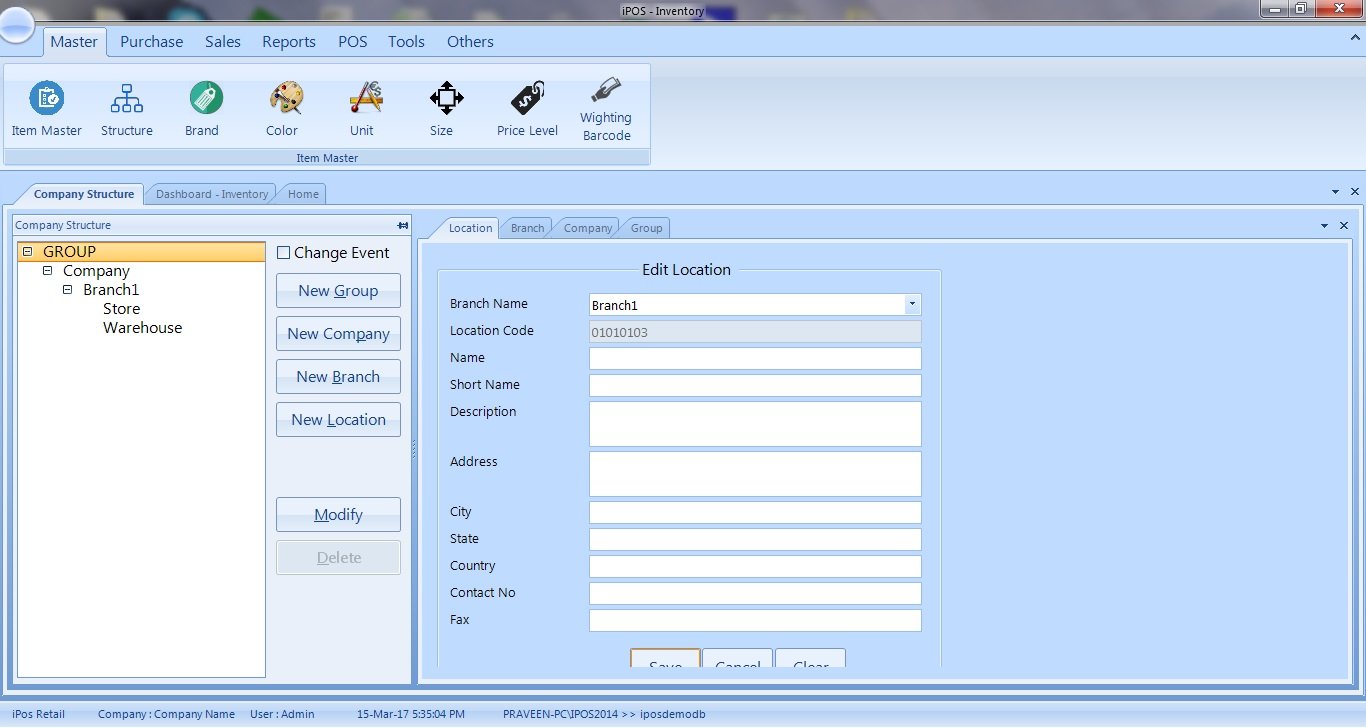Collapse the Company tree node
Viewport: 1366px width, 728px height.
47,271
